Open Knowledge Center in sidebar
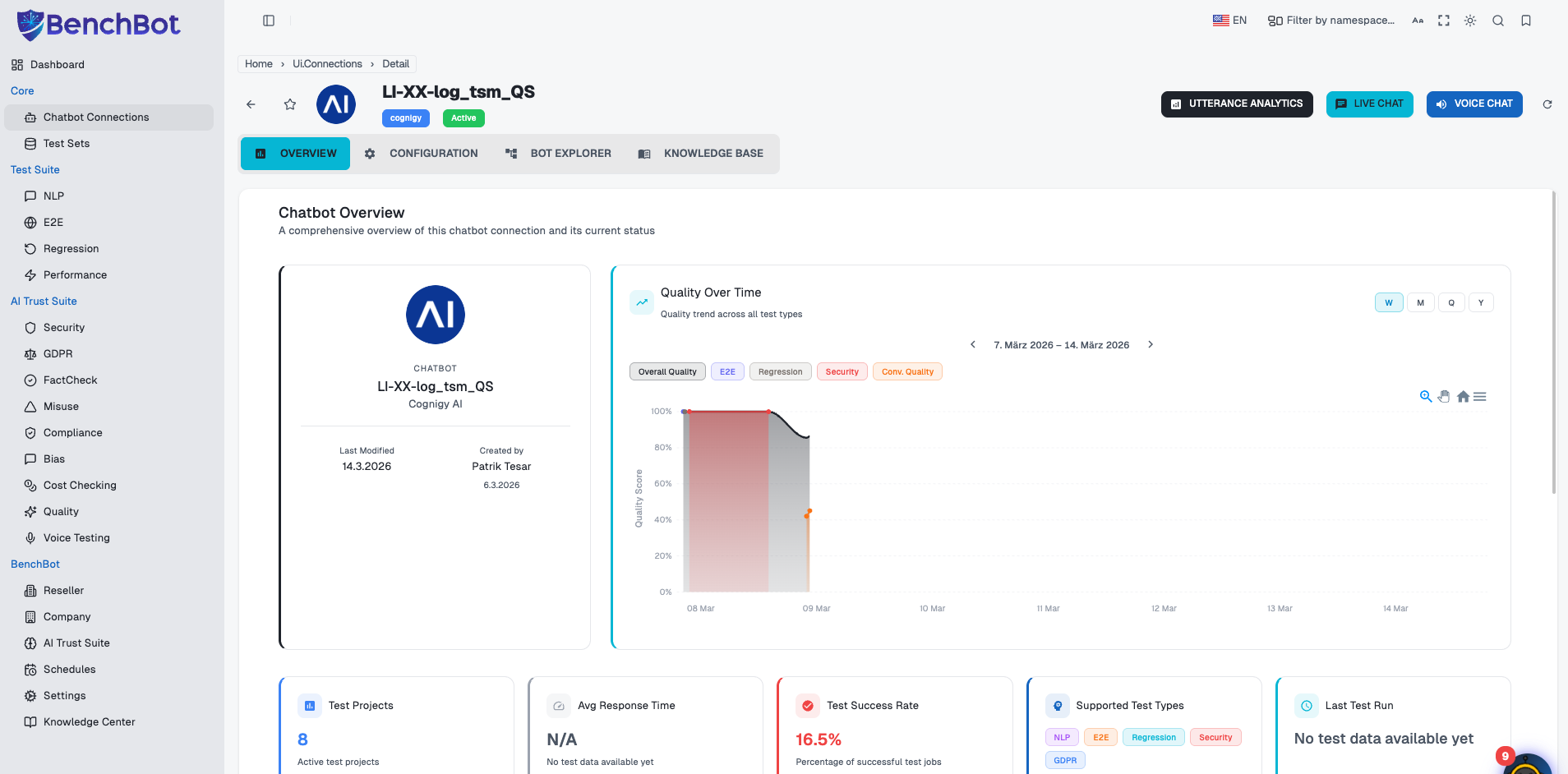 (x=108, y=722)
